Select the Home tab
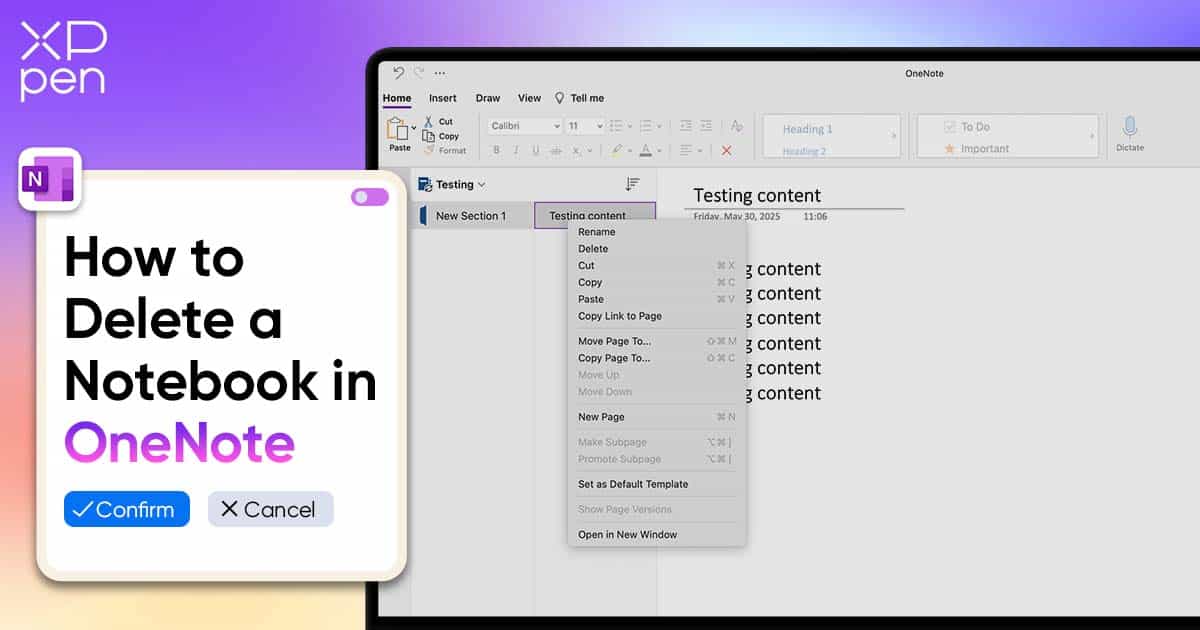Image resolution: width=1200 pixels, height=630 pixels. tap(397, 98)
